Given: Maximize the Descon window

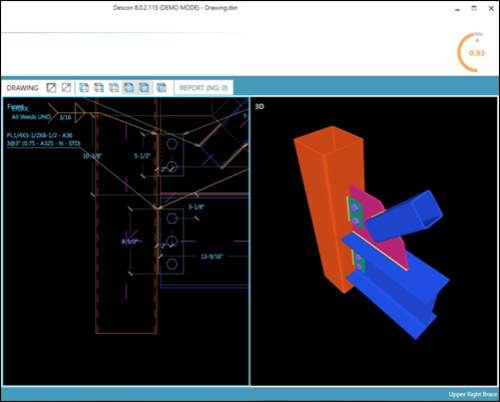Looking at the screenshot, I should (x=474, y=9).
